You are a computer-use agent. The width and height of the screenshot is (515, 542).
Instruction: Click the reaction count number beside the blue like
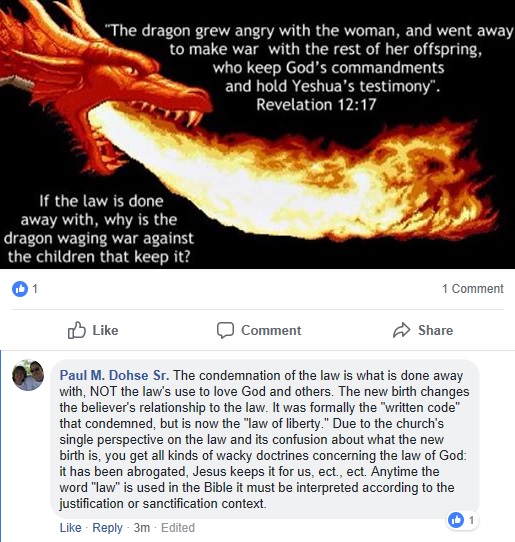coord(35,289)
